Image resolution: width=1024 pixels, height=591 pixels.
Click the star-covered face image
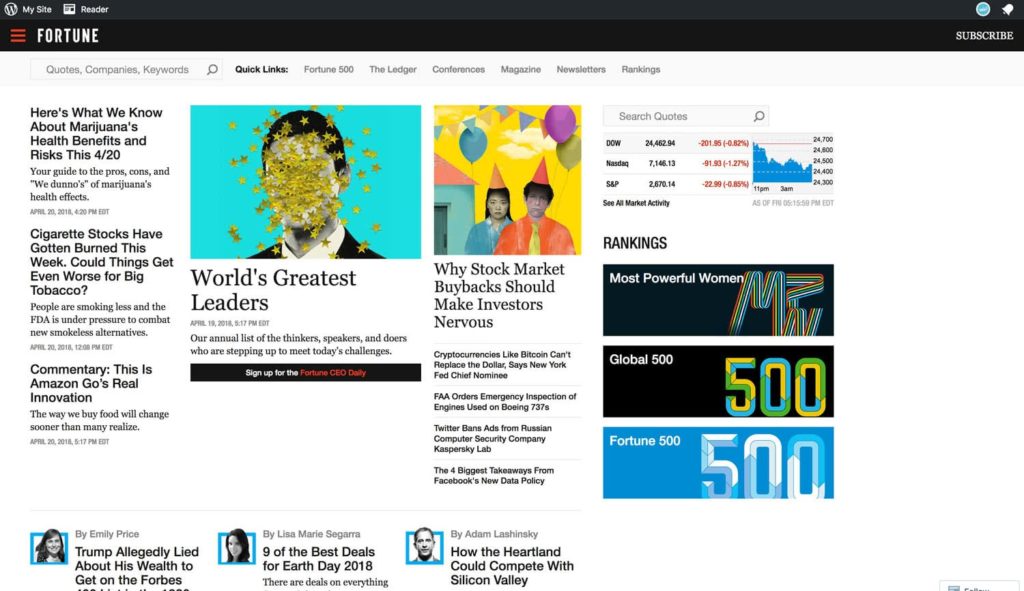[x=306, y=182]
